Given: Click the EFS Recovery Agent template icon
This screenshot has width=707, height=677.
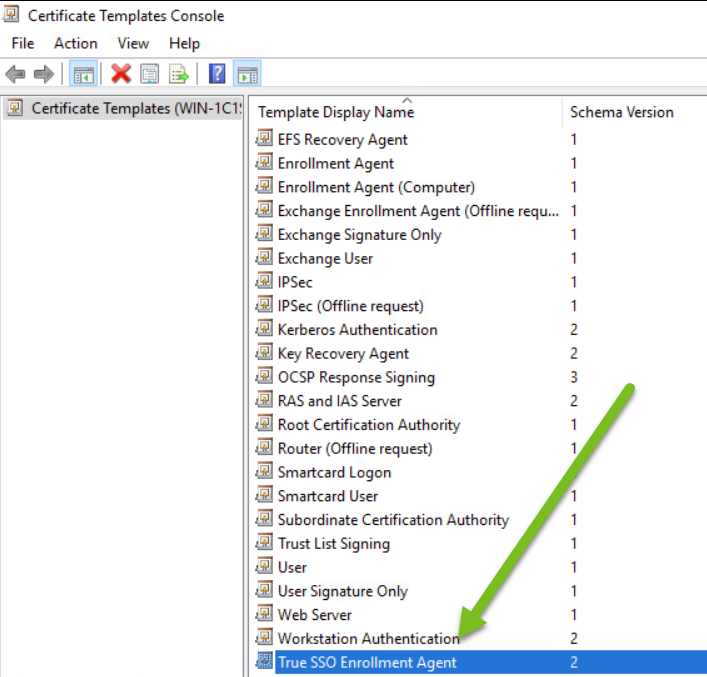Looking at the screenshot, I should point(264,138).
